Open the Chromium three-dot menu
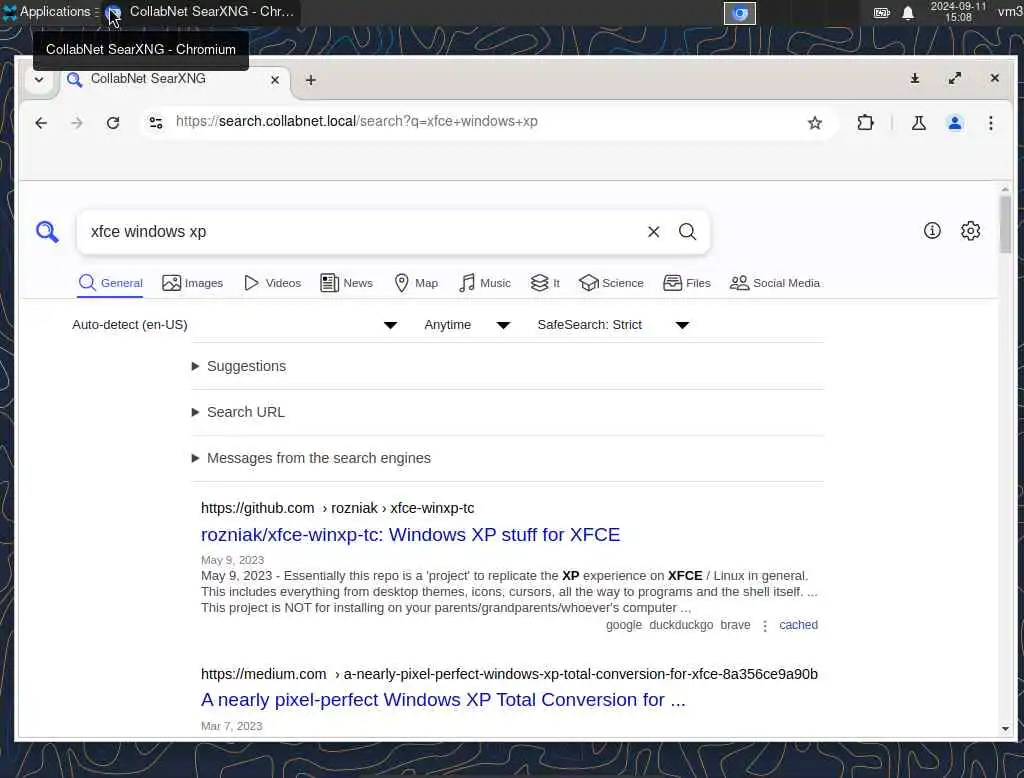Viewport: 1024px width, 778px height. (991, 123)
